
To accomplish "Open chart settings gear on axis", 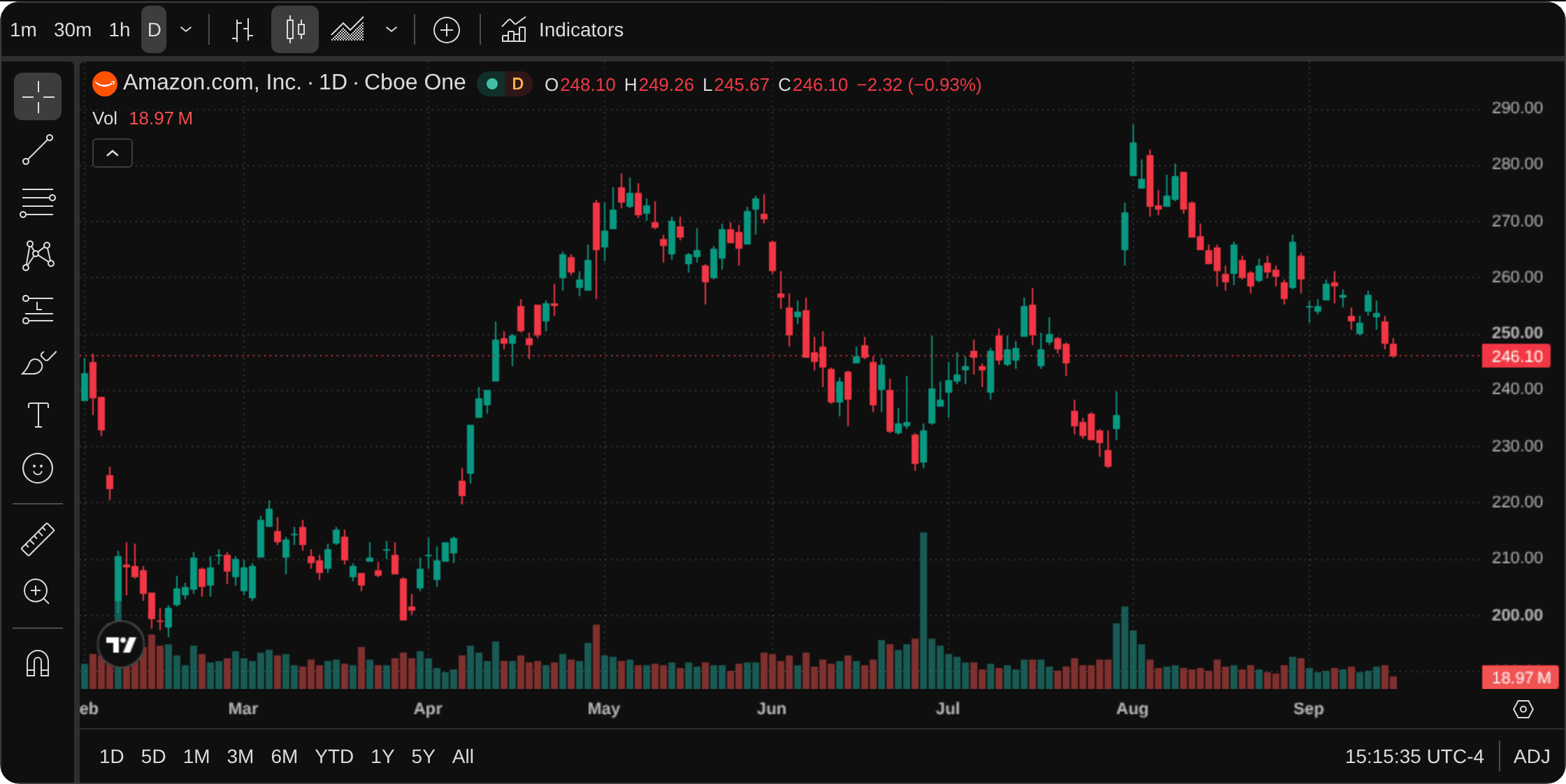I will [x=1523, y=709].
